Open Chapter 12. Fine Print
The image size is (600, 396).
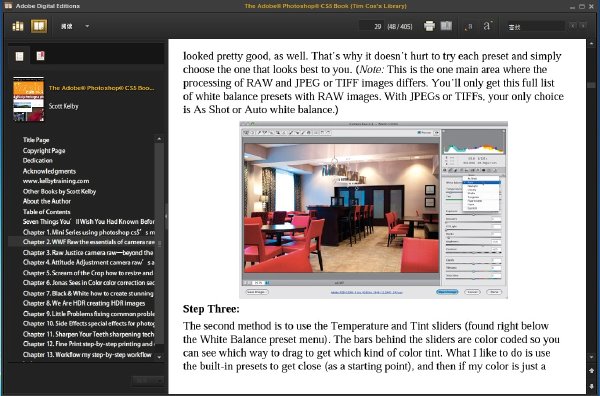click(x=88, y=344)
